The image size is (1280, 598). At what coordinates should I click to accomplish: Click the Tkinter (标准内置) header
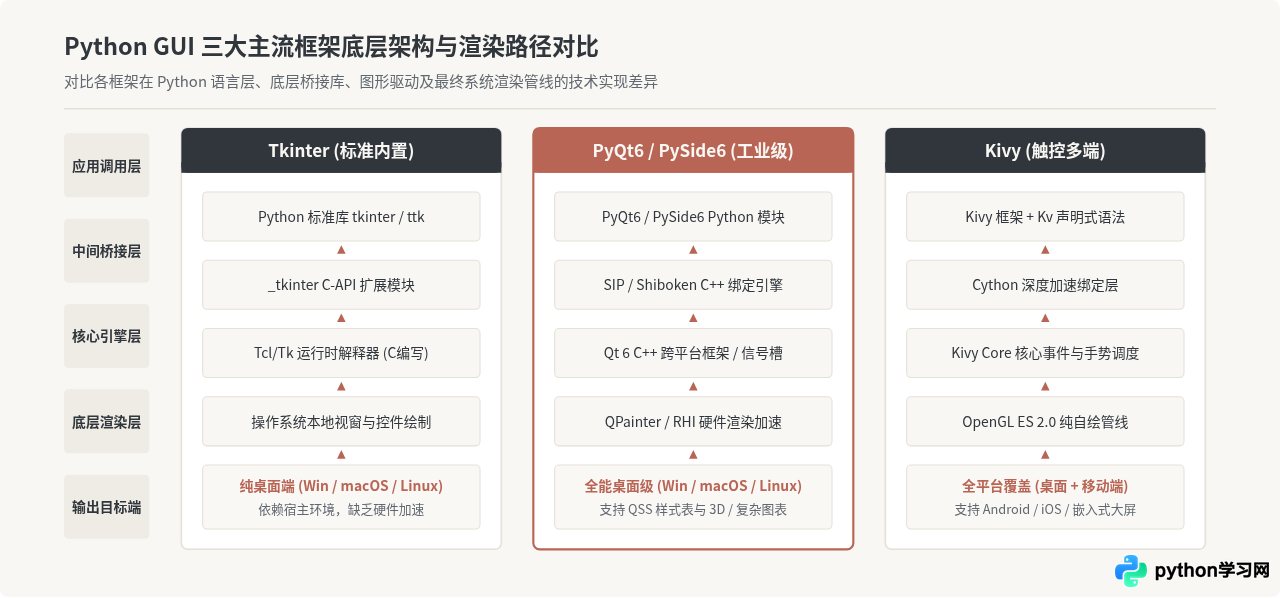pos(341,151)
